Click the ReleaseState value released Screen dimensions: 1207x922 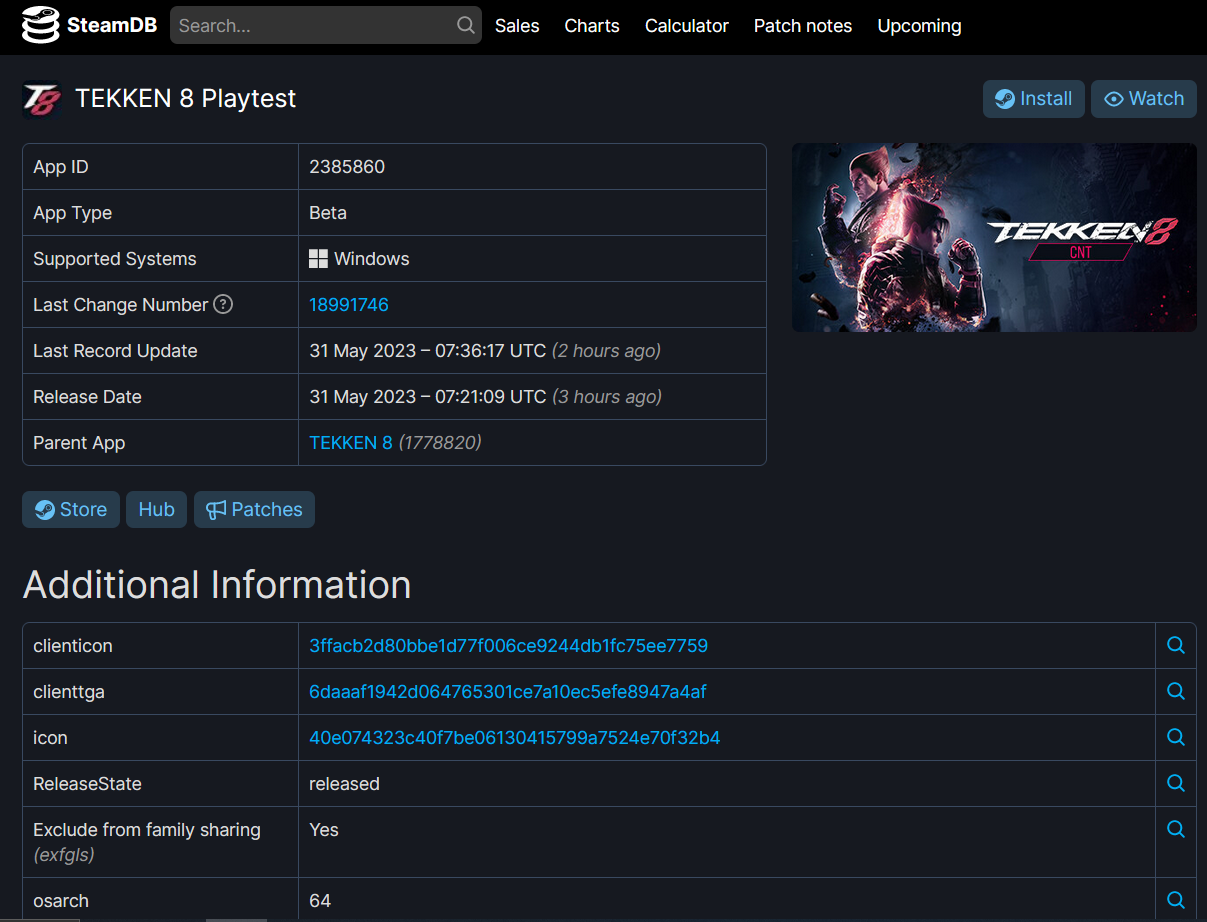(344, 784)
